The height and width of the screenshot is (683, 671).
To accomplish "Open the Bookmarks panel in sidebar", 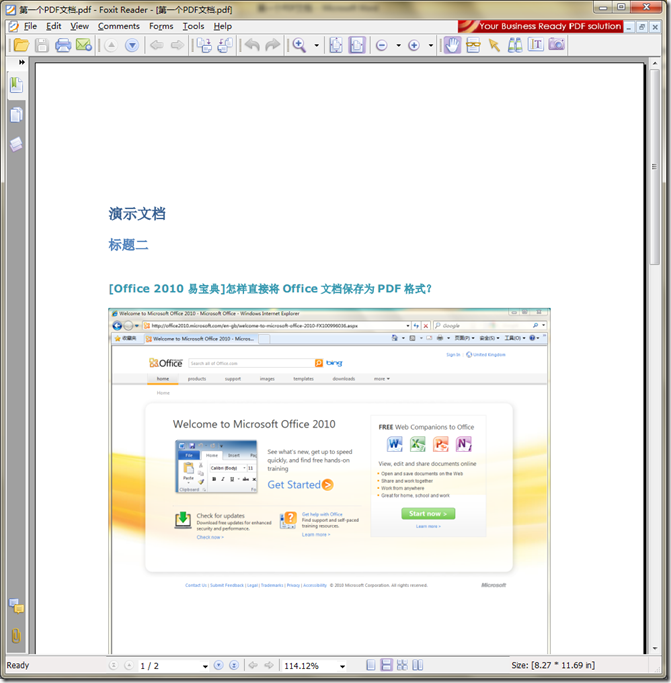I will click(x=17, y=85).
